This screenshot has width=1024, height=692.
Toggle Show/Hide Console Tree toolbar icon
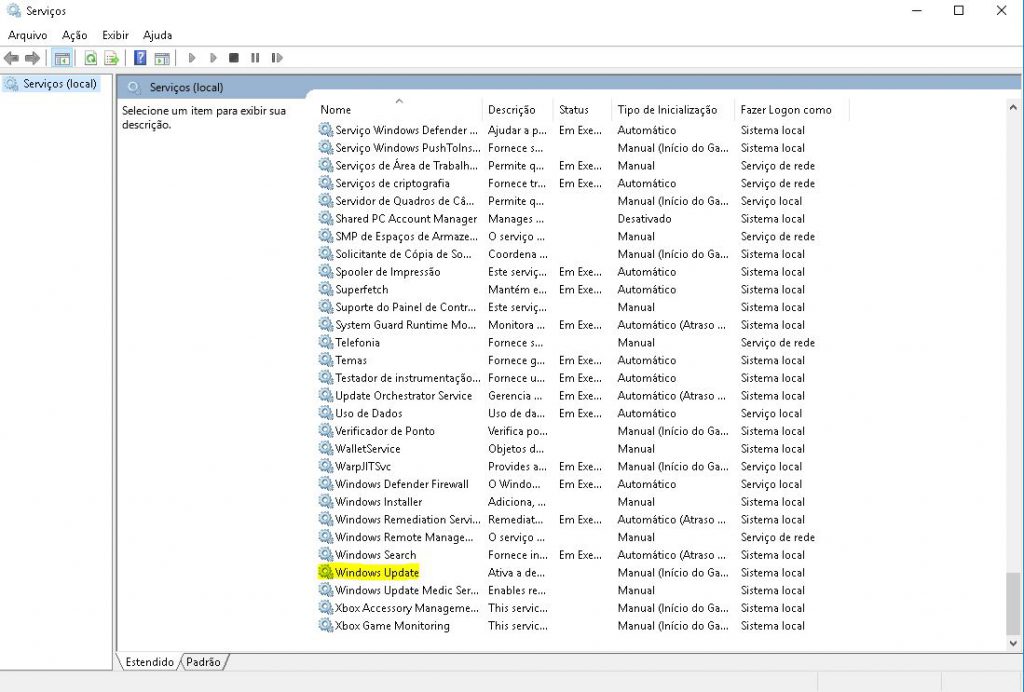pyautogui.click(x=62, y=58)
